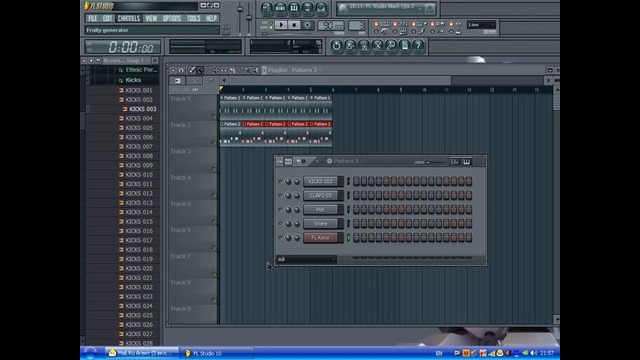Click the Hat channel button

320,210
